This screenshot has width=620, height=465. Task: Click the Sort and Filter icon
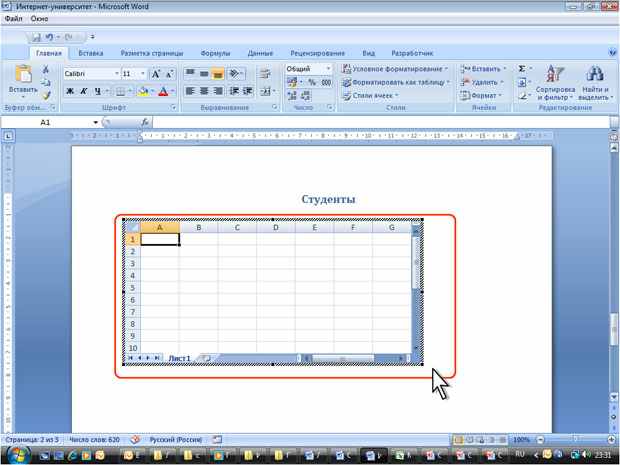pyautogui.click(x=555, y=74)
